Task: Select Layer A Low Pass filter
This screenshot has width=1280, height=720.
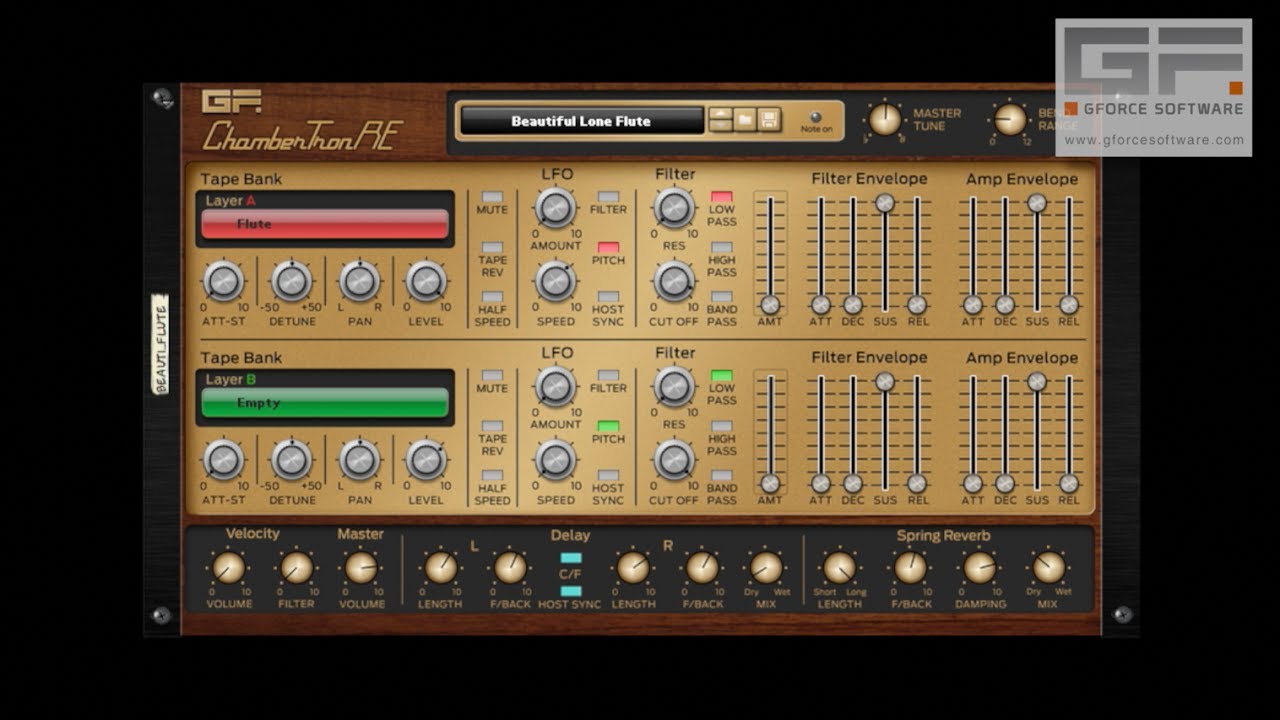Action: pos(722,197)
